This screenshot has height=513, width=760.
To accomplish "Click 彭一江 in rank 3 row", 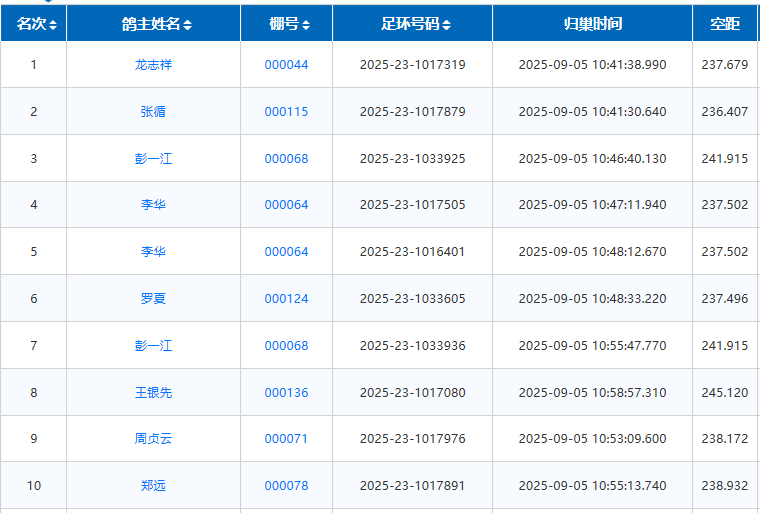I will tap(153, 159).
